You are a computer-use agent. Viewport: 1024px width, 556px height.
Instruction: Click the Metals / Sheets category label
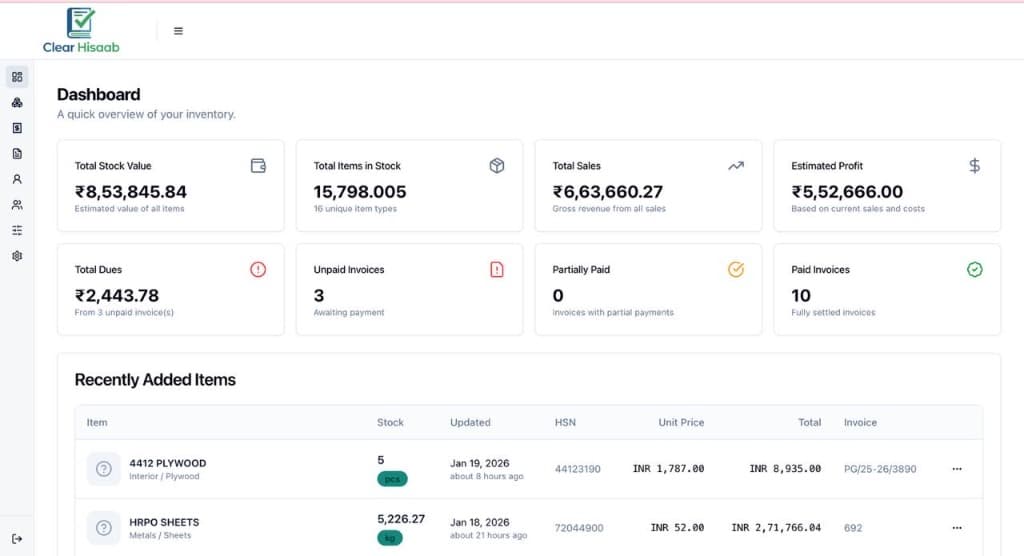click(160, 535)
